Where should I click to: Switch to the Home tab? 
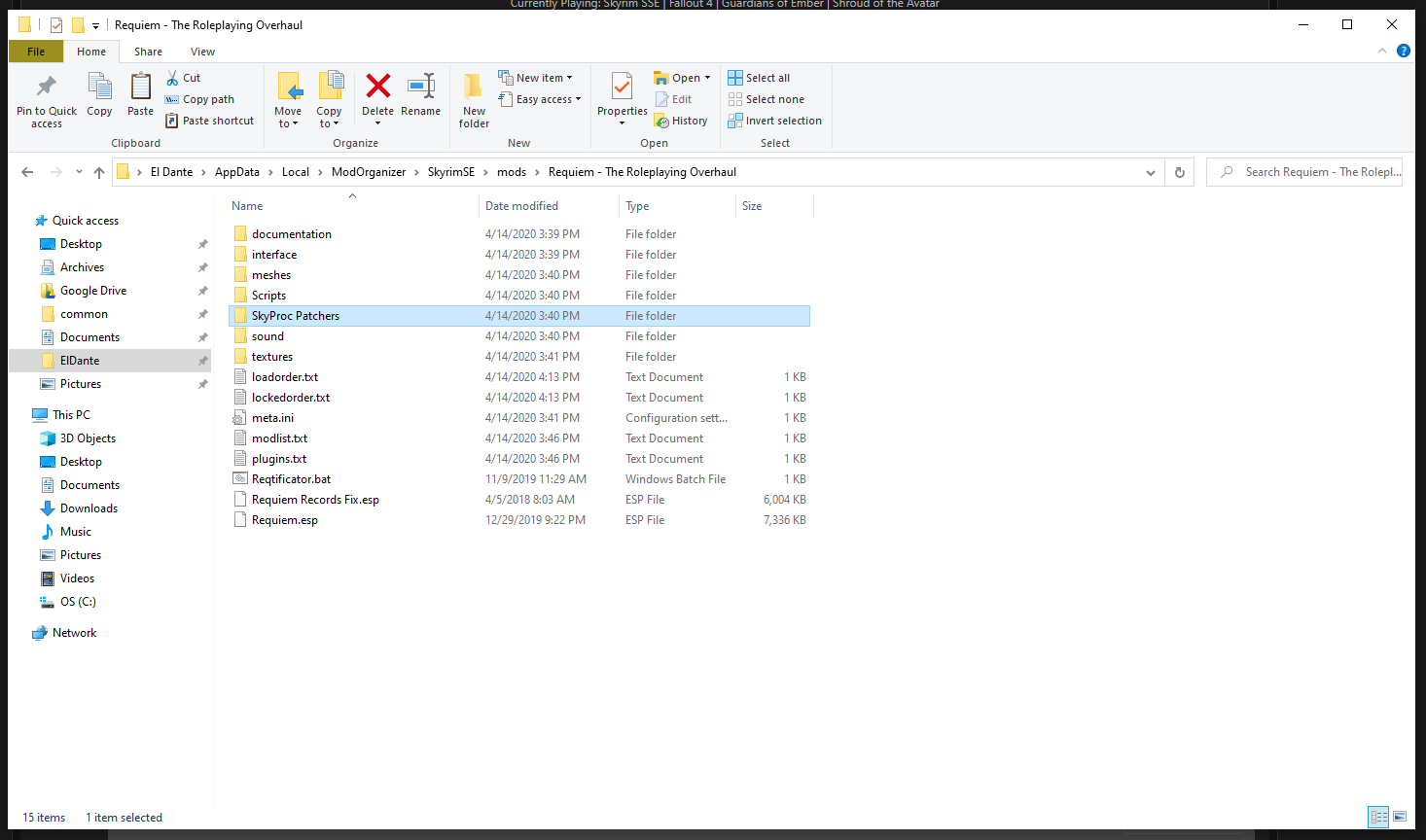click(x=91, y=52)
